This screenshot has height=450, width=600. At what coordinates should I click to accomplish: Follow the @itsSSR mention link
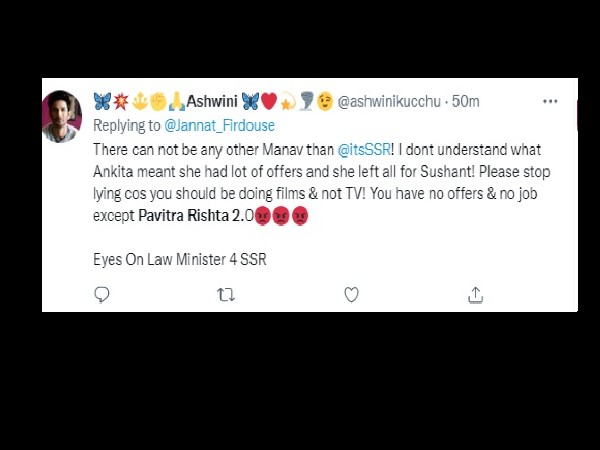364,149
